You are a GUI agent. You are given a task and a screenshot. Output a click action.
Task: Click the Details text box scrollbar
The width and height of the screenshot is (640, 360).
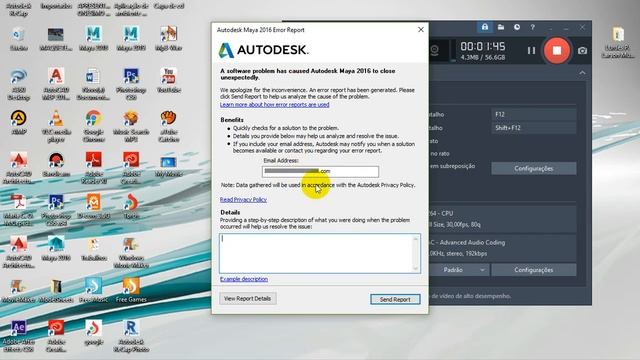tap(416, 253)
